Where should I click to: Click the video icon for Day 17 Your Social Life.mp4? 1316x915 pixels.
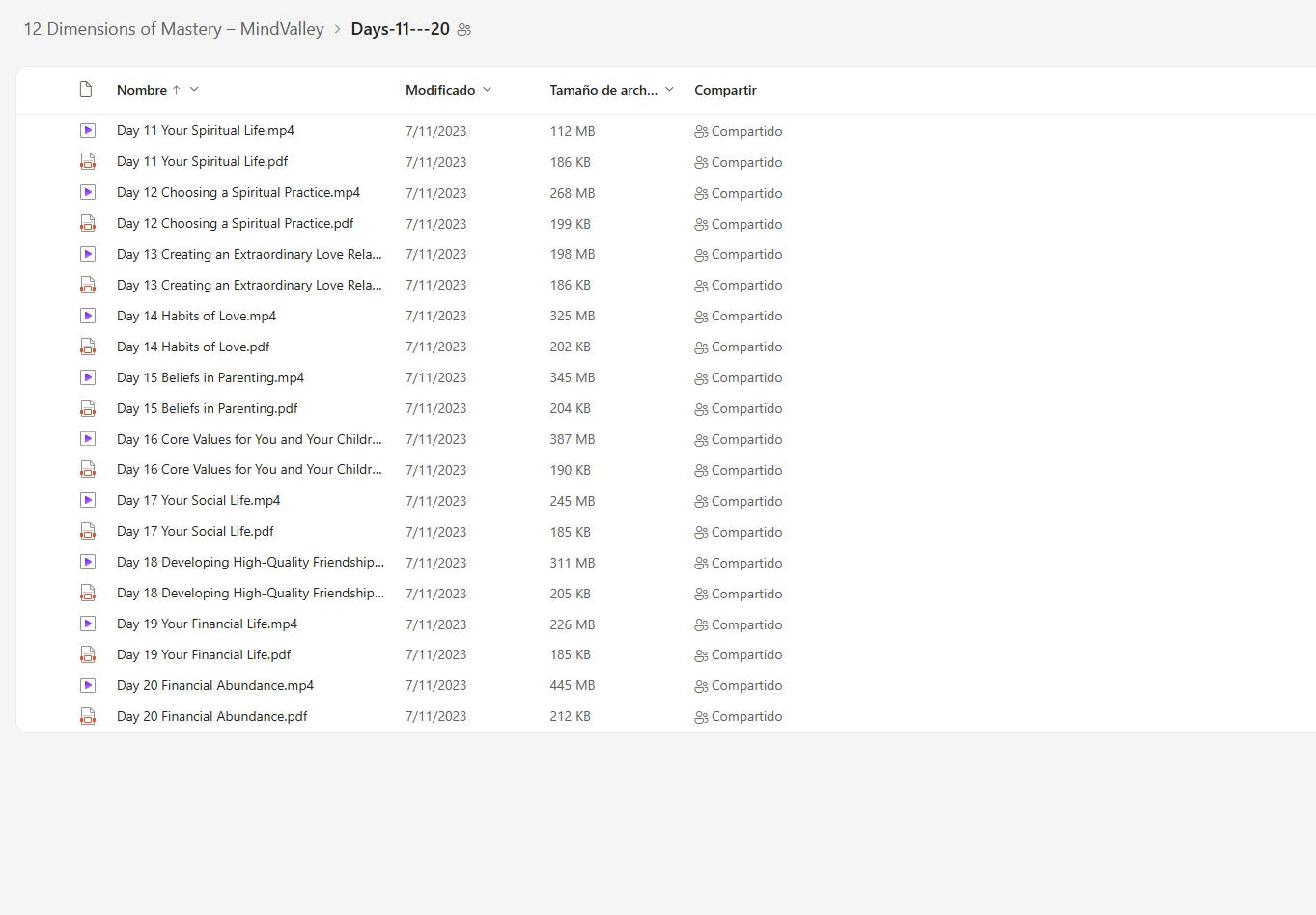click(x=88, y=501)
